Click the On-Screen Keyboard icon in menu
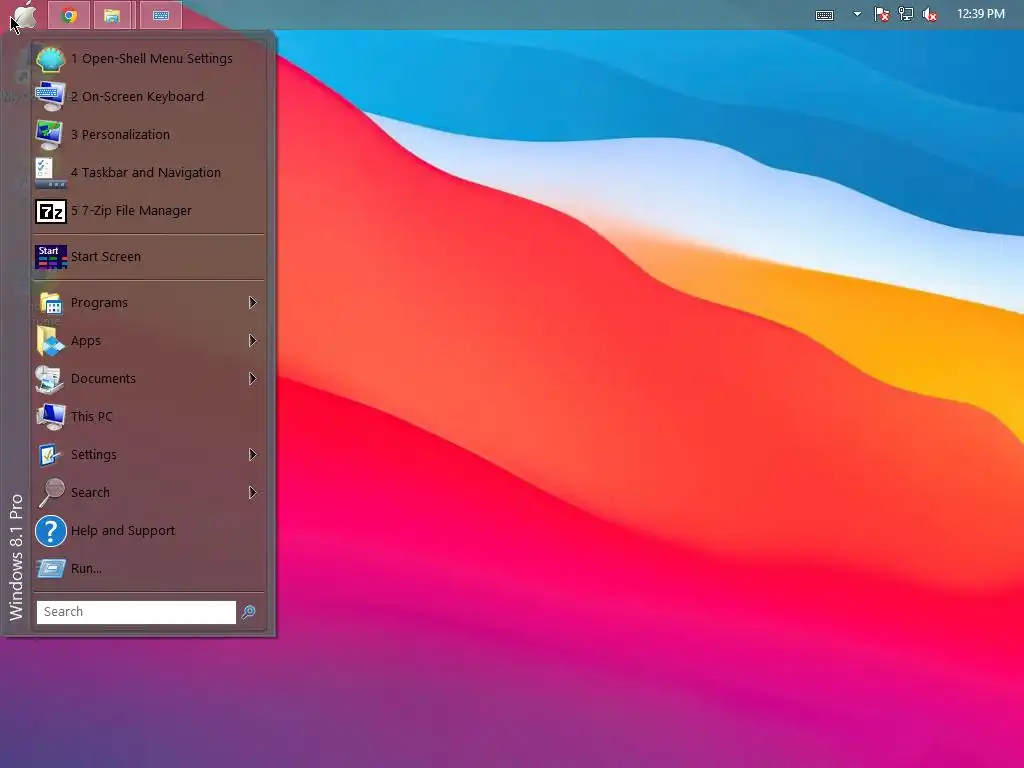The image size is (1024, 768). pyautogui.click(x=50, y=97)
